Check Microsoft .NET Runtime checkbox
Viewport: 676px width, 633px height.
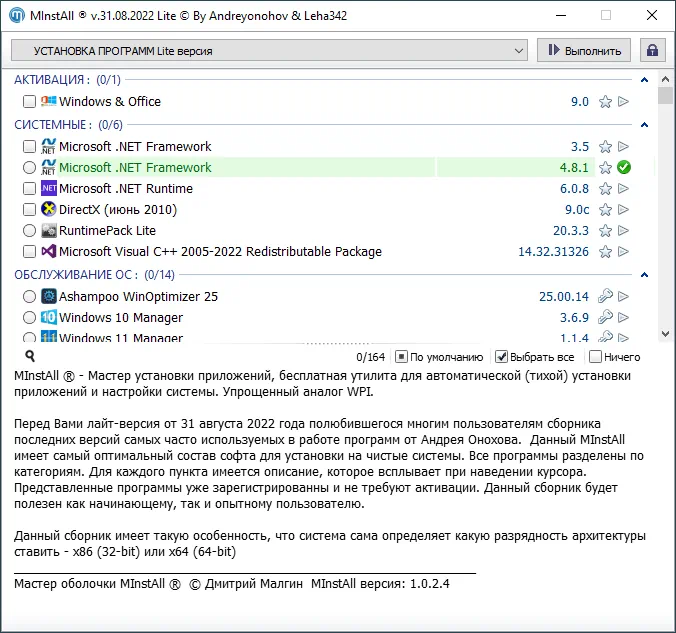(x=29, y=188)
